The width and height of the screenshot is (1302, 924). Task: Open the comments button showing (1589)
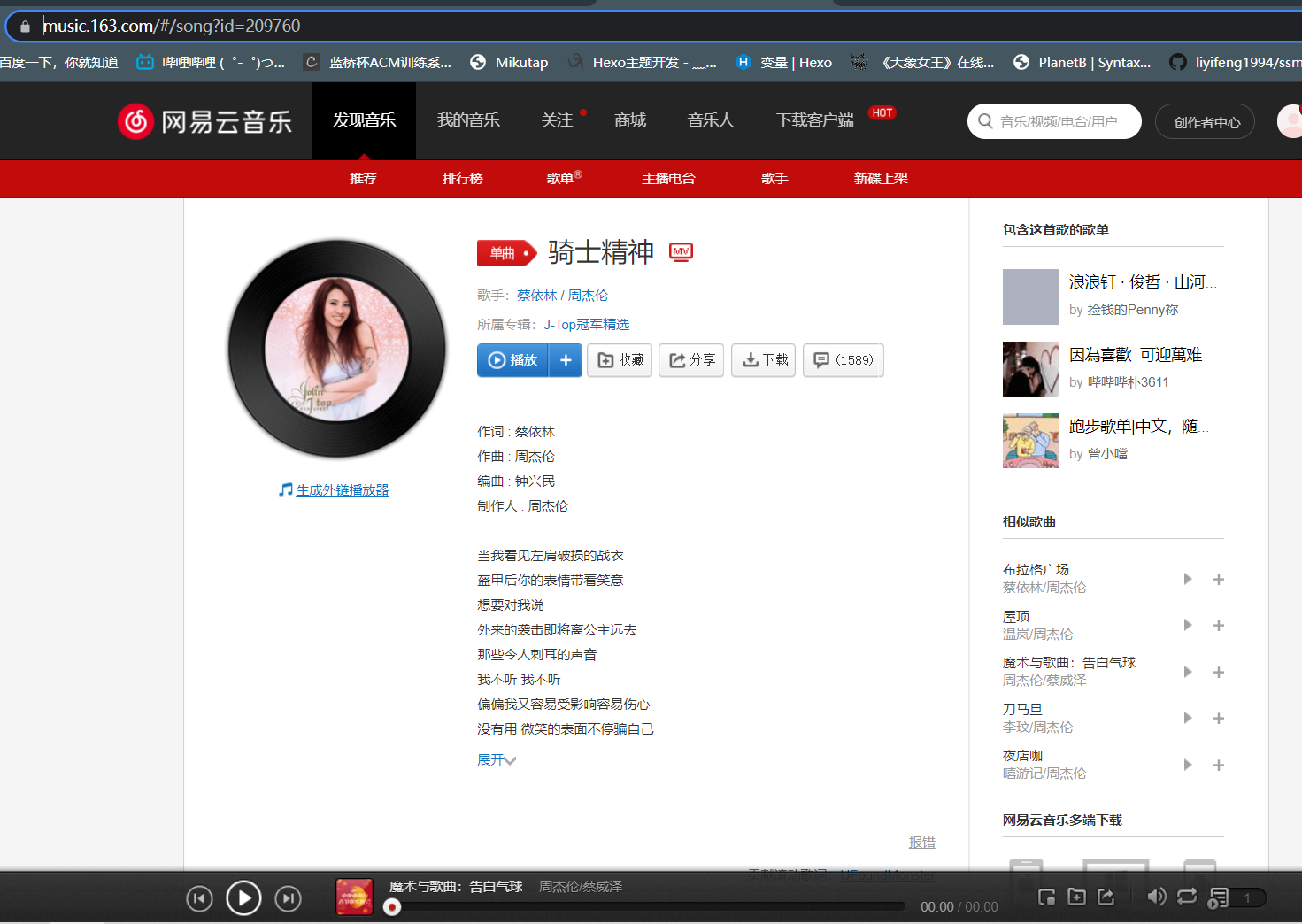pyautogui.click(x=844, y=360)
